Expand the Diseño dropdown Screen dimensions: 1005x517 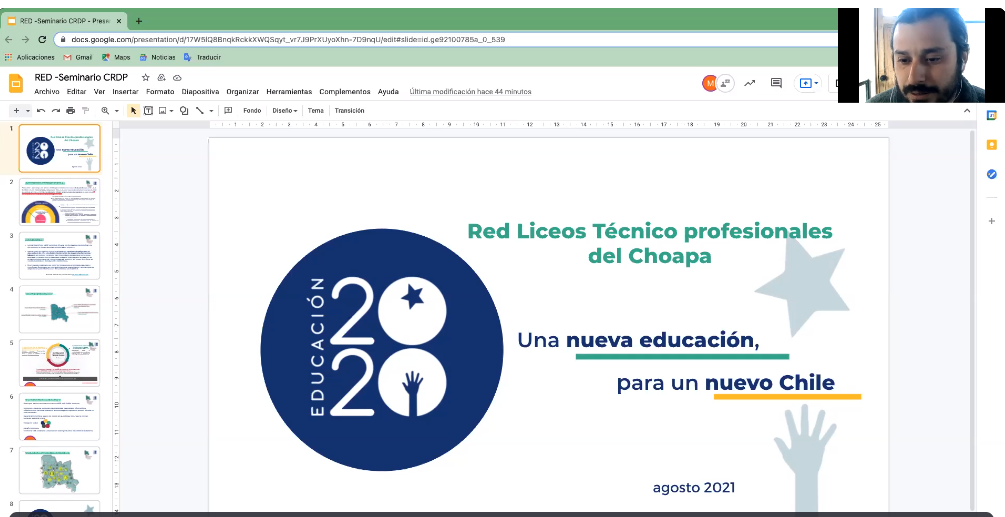pos(284,111)
